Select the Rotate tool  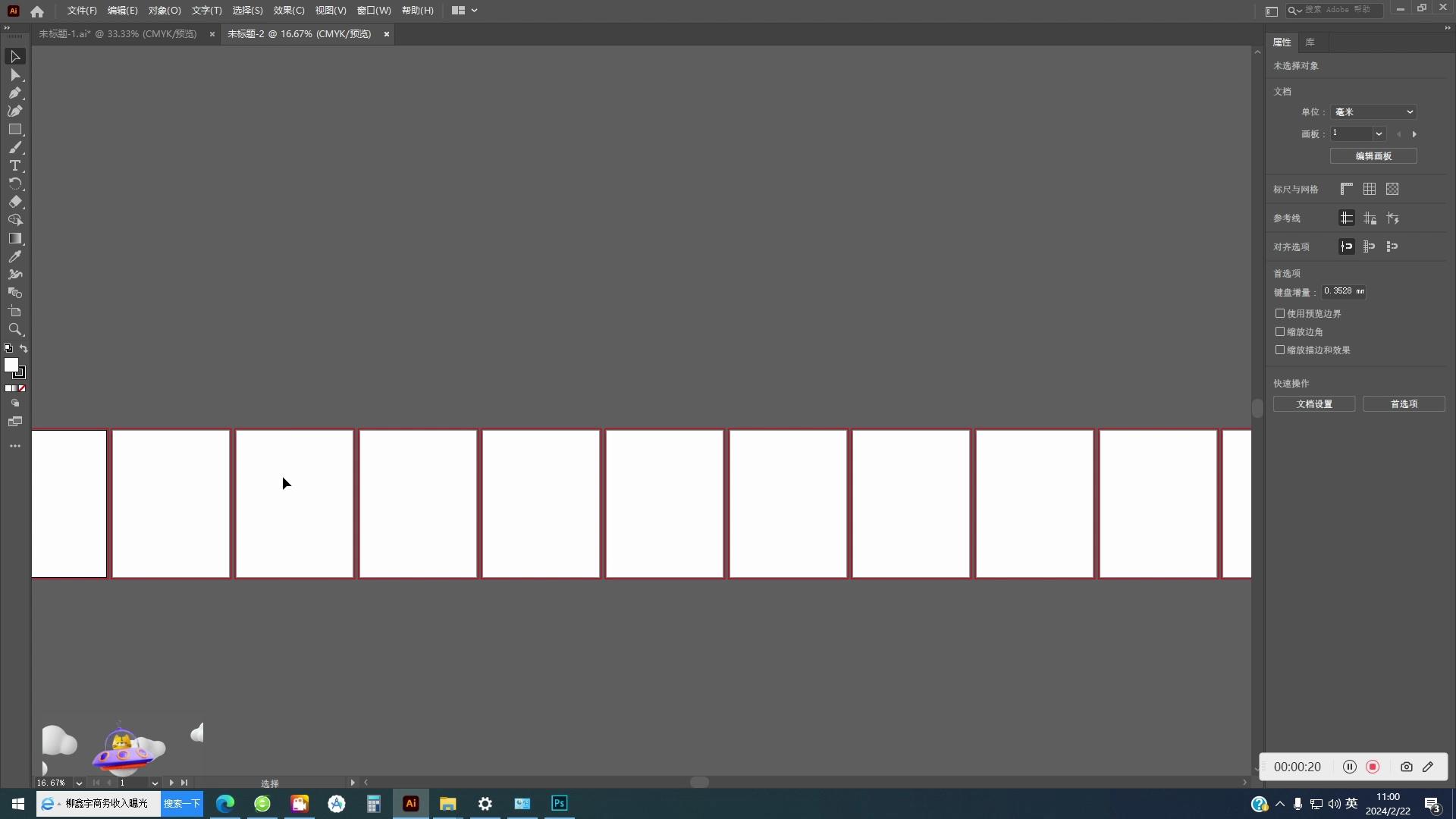pos(14,184)
